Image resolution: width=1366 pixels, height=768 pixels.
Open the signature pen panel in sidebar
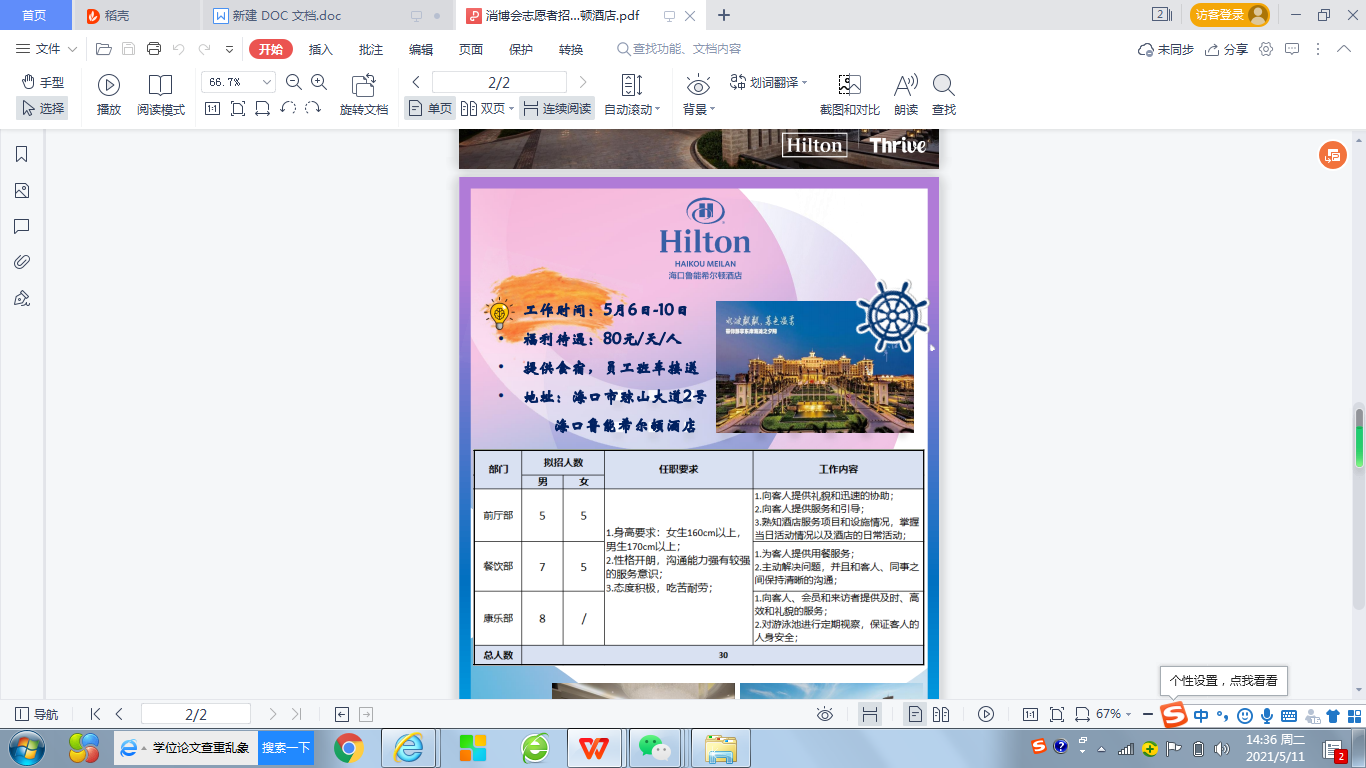[22, 298]
